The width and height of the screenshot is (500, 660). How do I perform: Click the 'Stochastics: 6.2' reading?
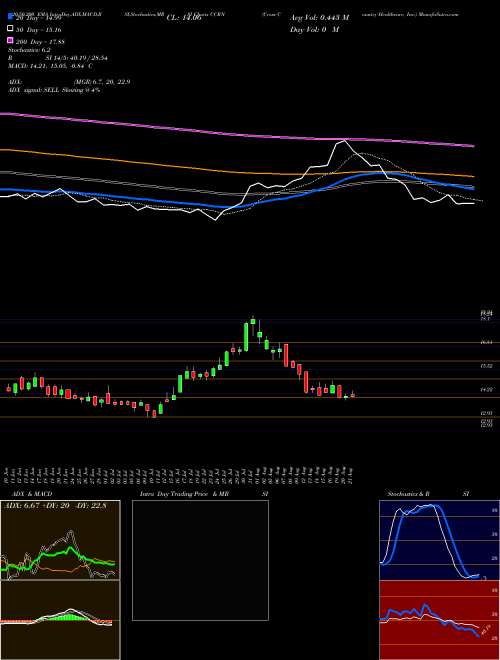29,50
